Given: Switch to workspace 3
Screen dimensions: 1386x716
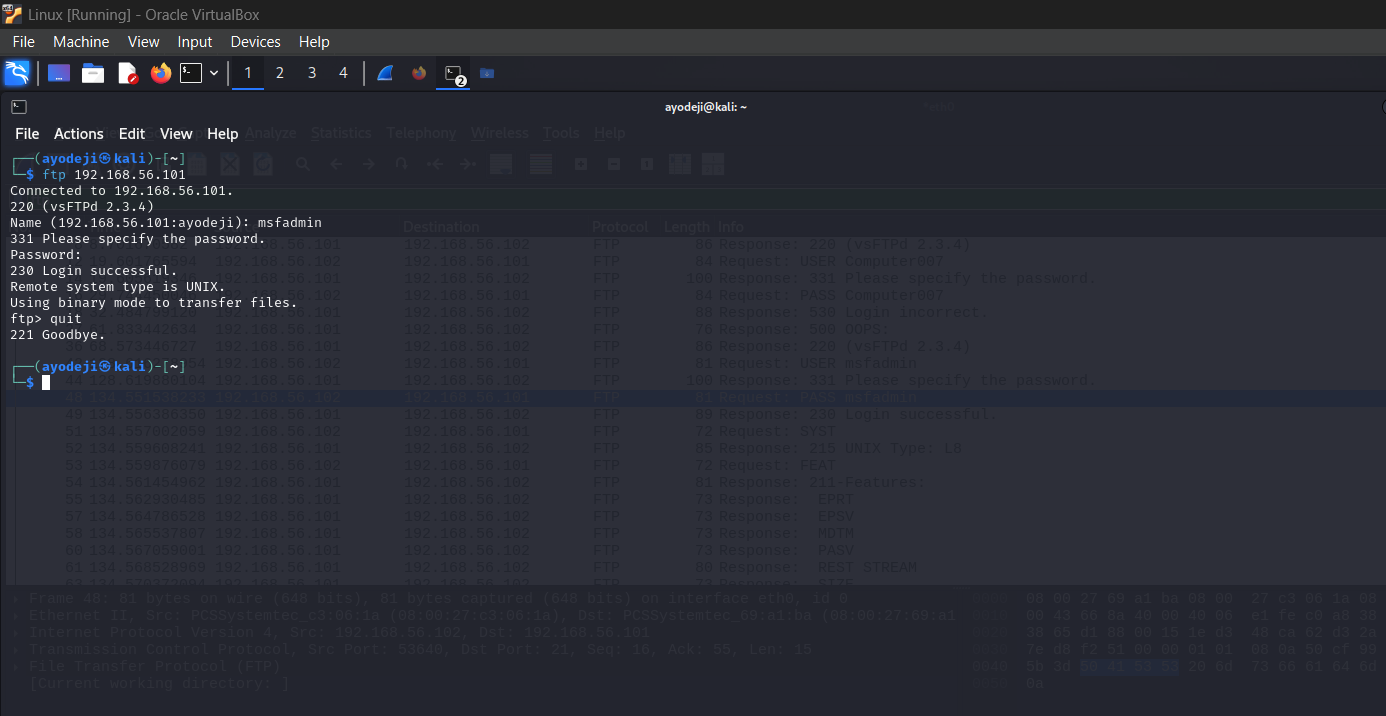Looking at the screenshot, I should (312, 73).
